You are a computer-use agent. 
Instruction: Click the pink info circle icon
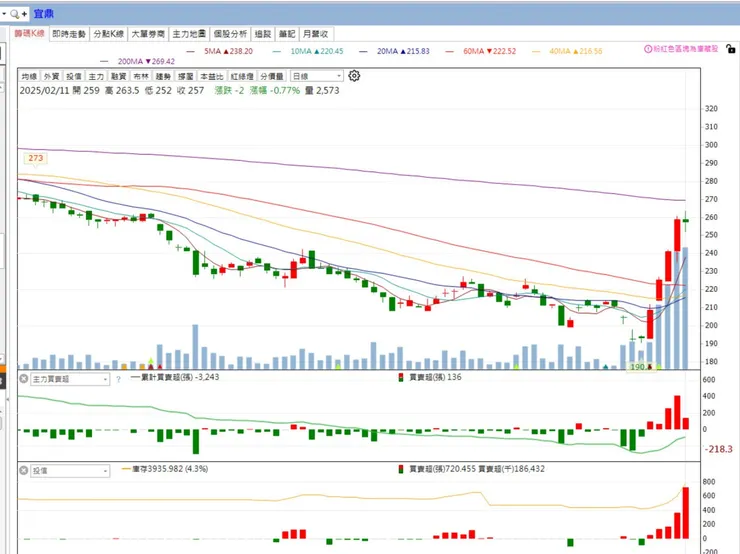pyautogui.click(x=648, y=49)
